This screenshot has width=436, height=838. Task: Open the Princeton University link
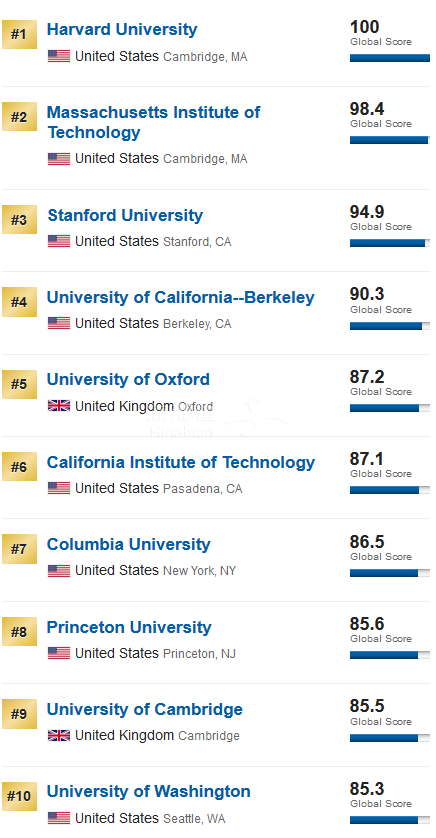click(x=129, y=627)
